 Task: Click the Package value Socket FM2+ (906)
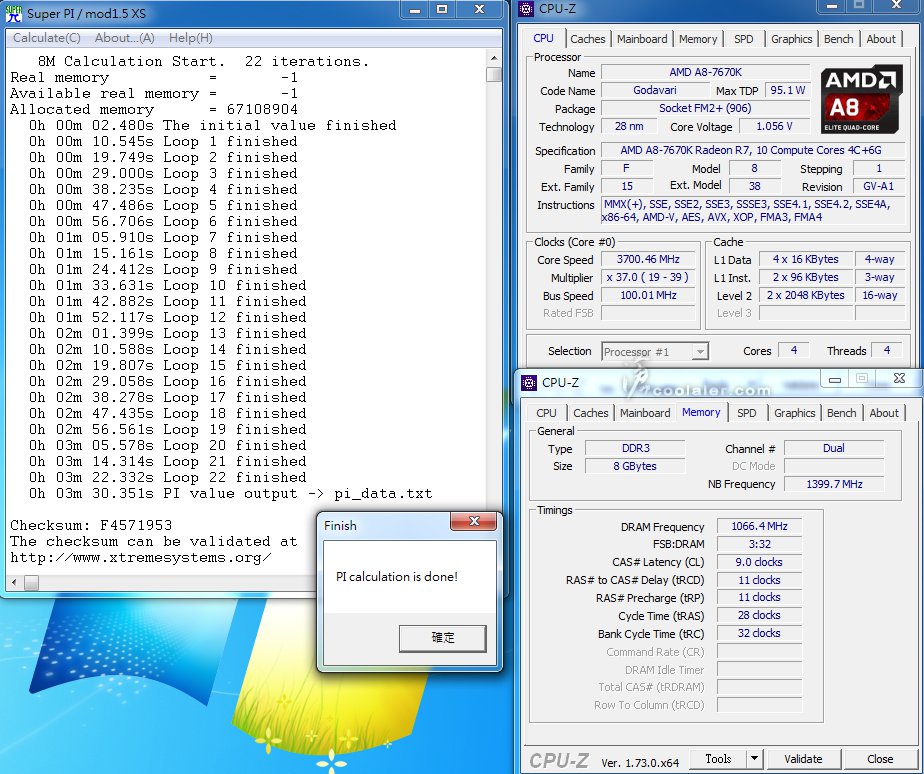click(x=705, y=108)
